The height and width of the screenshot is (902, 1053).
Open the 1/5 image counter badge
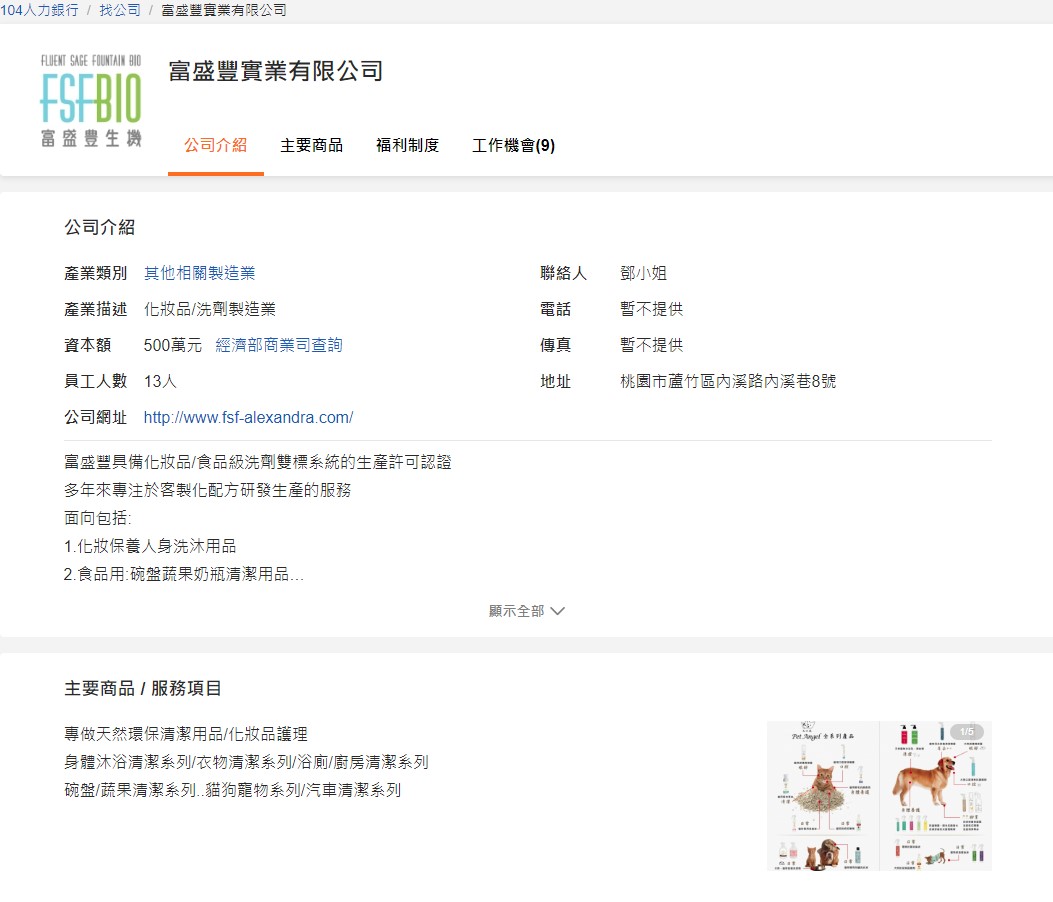point(966,732)
